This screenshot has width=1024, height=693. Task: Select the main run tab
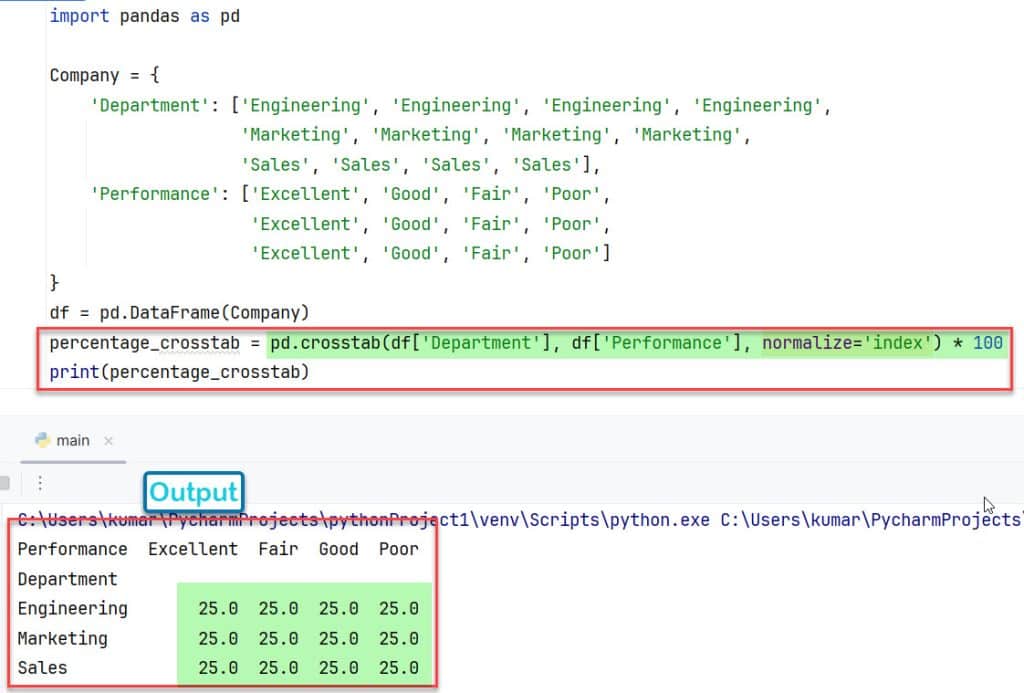pyautogui.click(x=71, y=440)
